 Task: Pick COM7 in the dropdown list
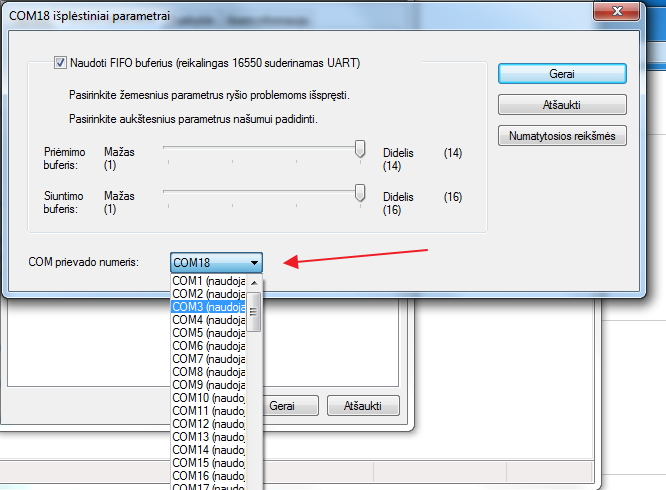209,359
